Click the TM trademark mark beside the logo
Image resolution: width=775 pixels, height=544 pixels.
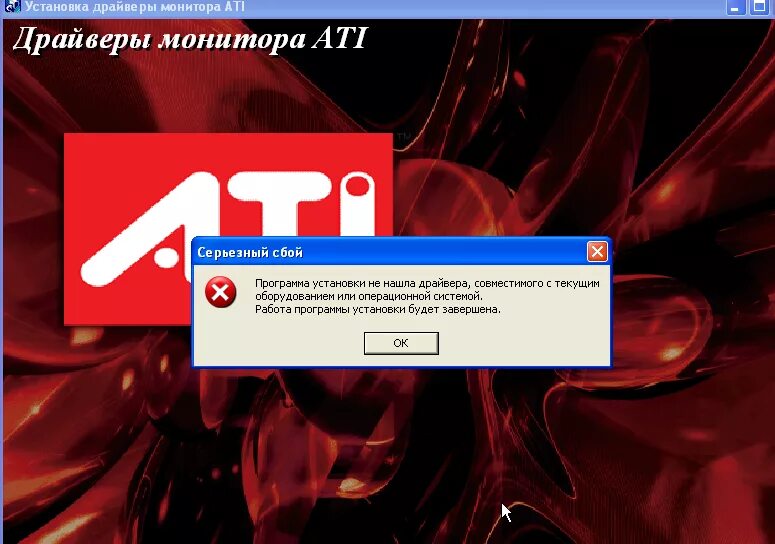tap(403, 136)
